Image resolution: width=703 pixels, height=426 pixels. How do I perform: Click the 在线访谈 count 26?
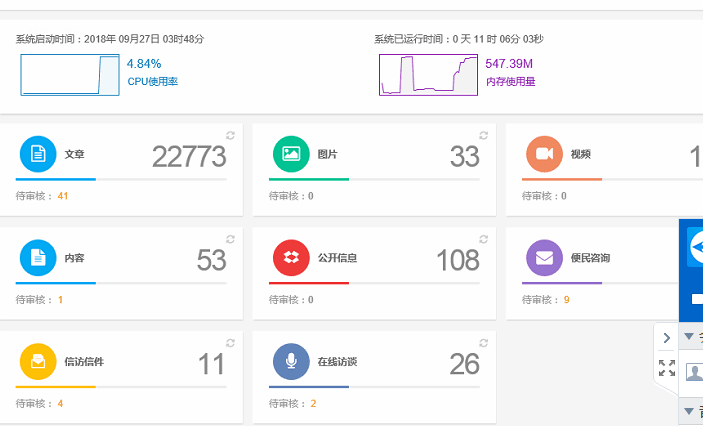click(x=464, y=363)
